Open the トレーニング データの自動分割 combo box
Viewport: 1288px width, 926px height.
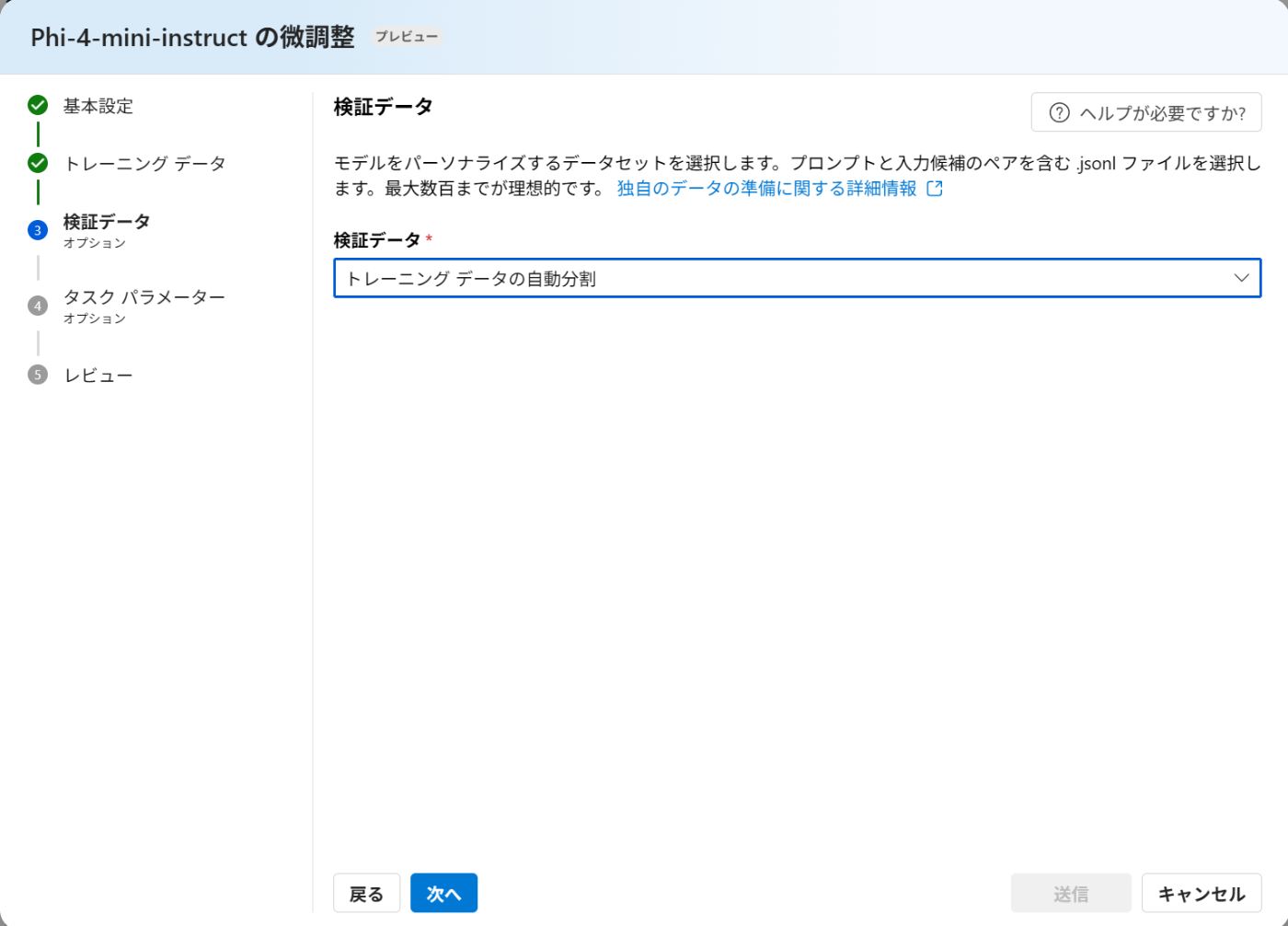(x=797, y=278)
